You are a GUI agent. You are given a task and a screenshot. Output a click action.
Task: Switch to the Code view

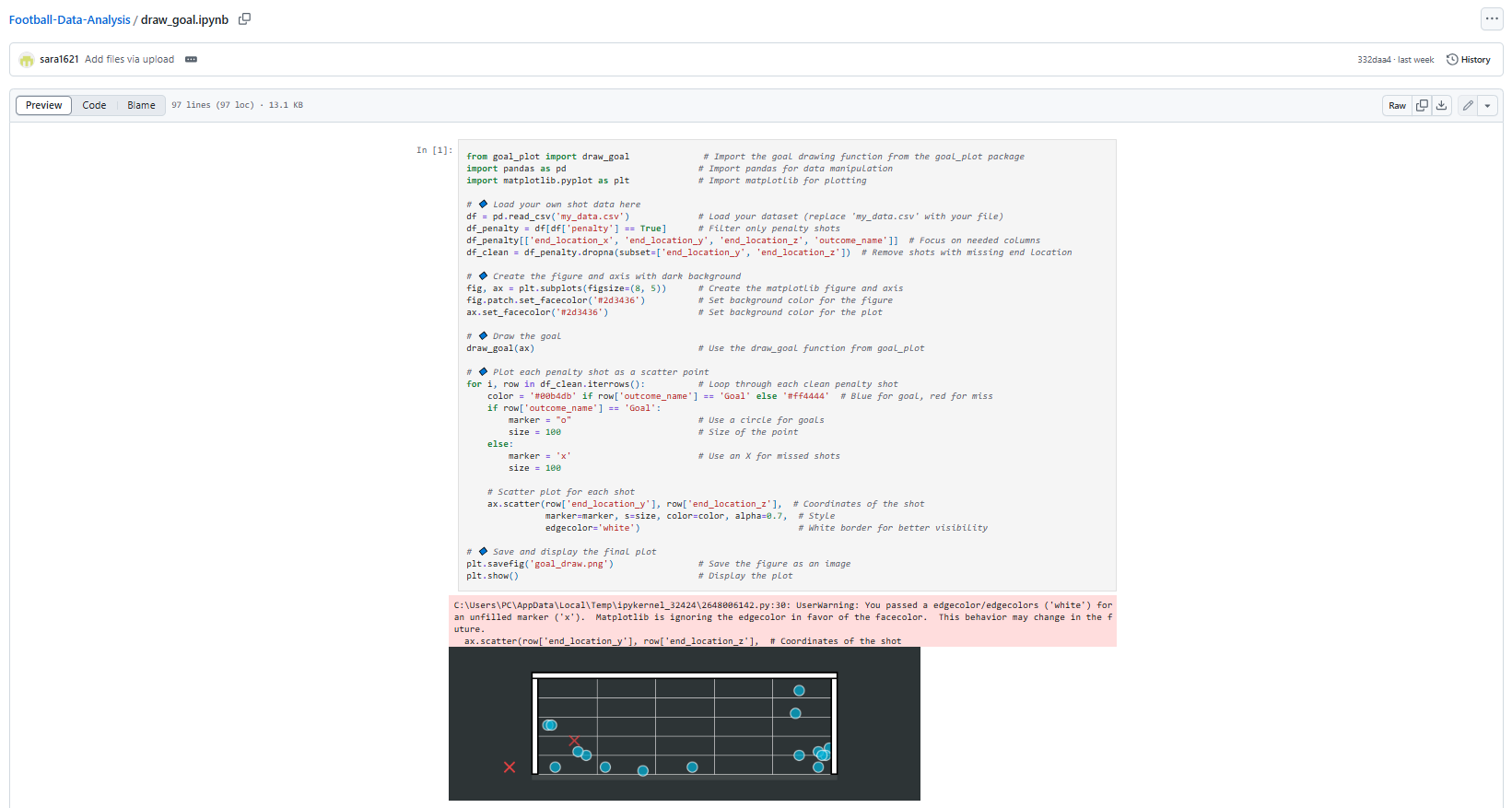94,106
